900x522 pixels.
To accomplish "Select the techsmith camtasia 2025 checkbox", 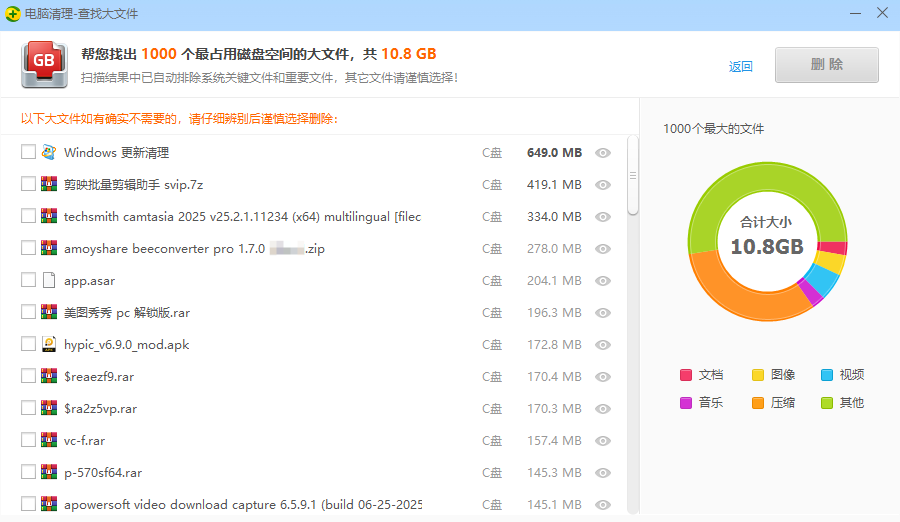I will tap(28, 217).
